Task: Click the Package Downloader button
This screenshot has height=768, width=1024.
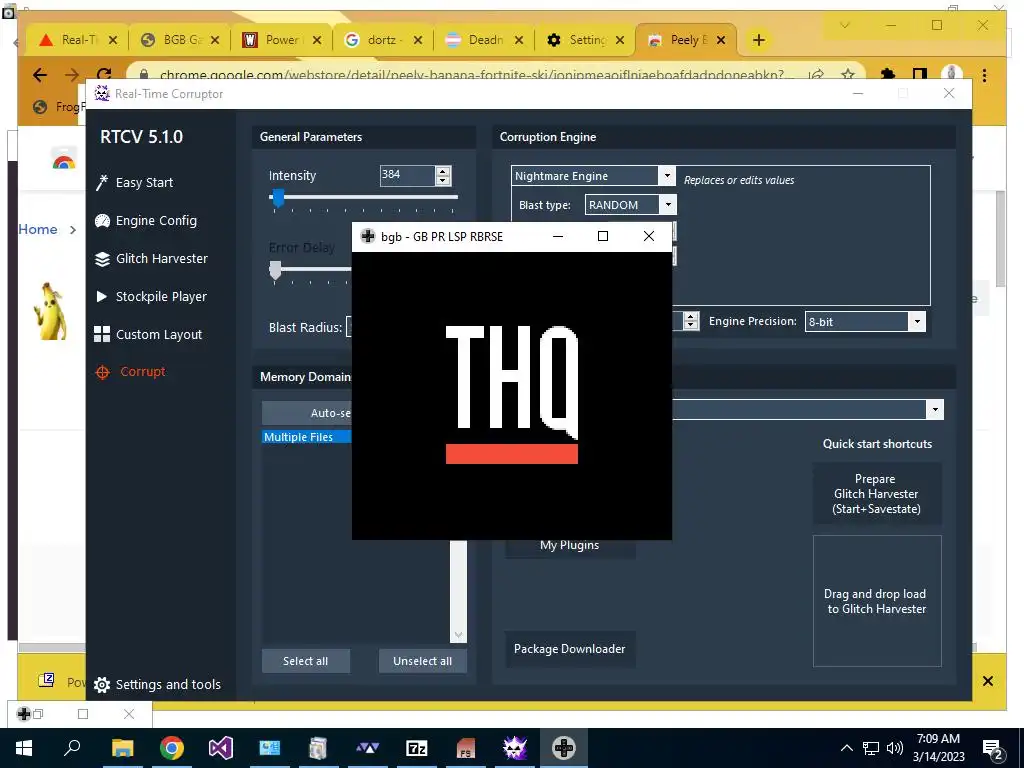Action: click(570, 649)
